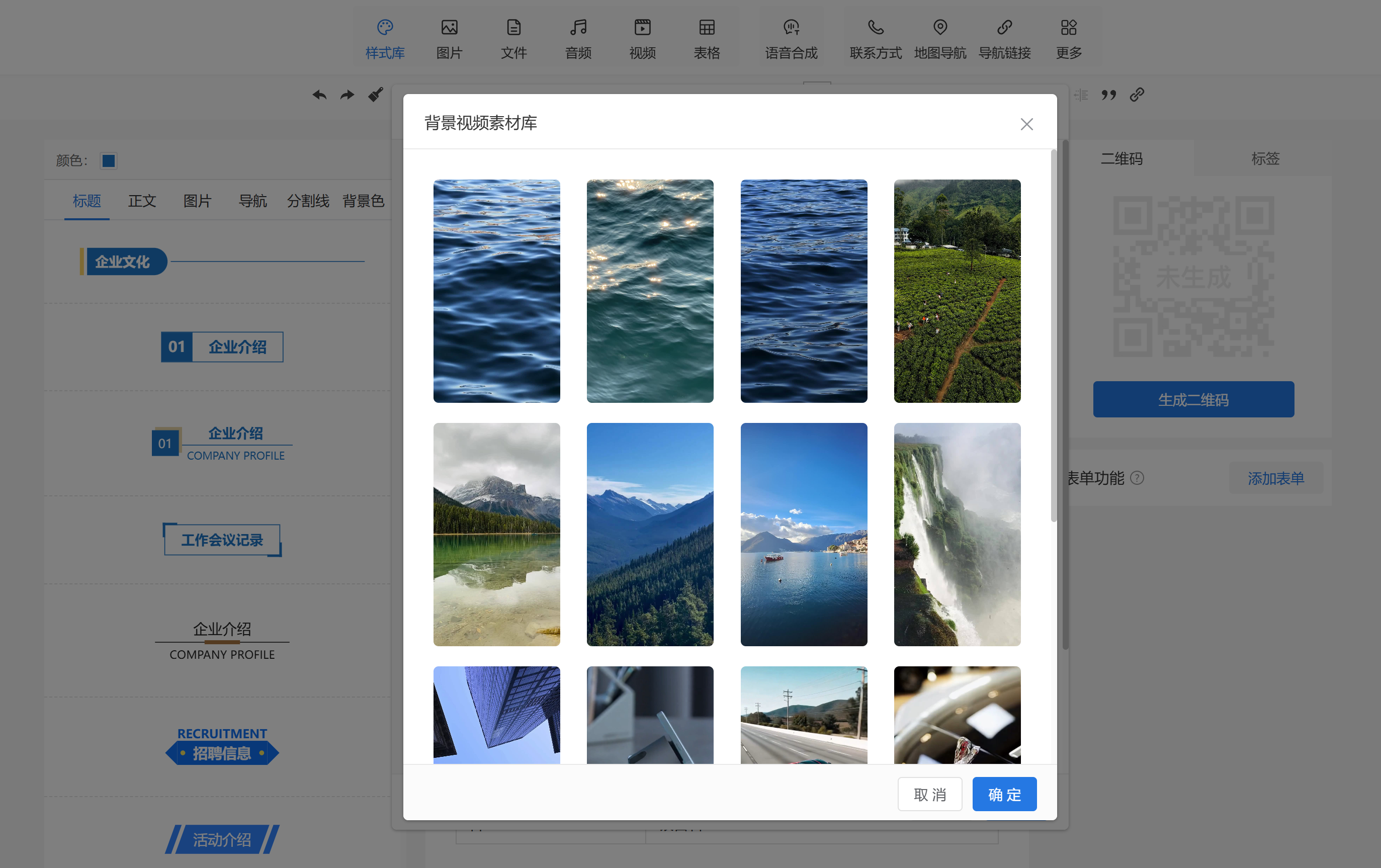
Task: Click the 添加表单 add form link
Action: click(1275, 478)
